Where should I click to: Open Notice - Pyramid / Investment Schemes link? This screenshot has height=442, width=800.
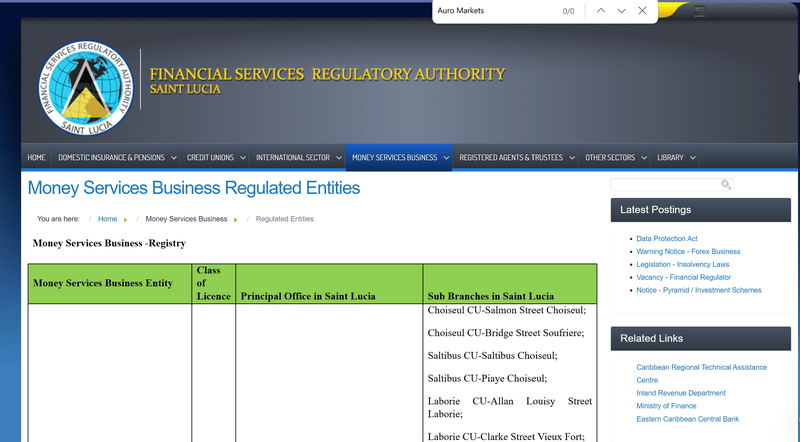(x=698, y=290)
